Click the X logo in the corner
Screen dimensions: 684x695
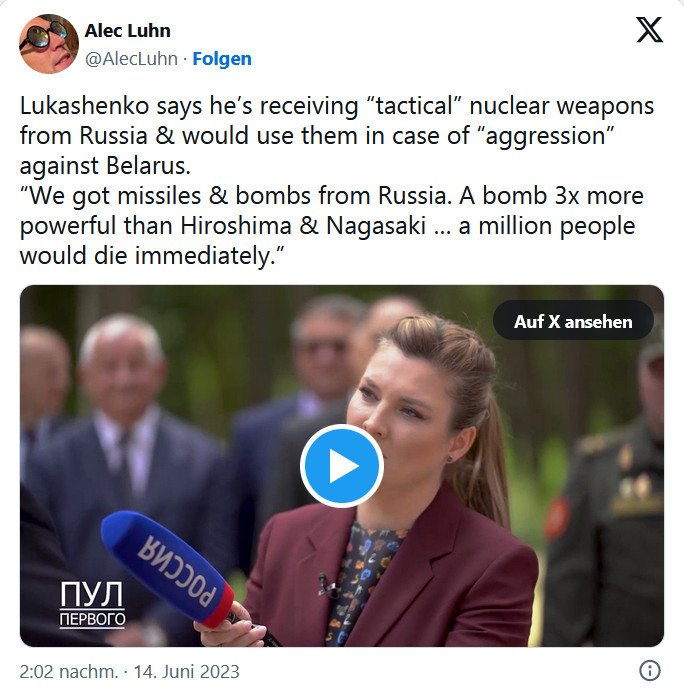pyautogui.click(x=649, y=30)
